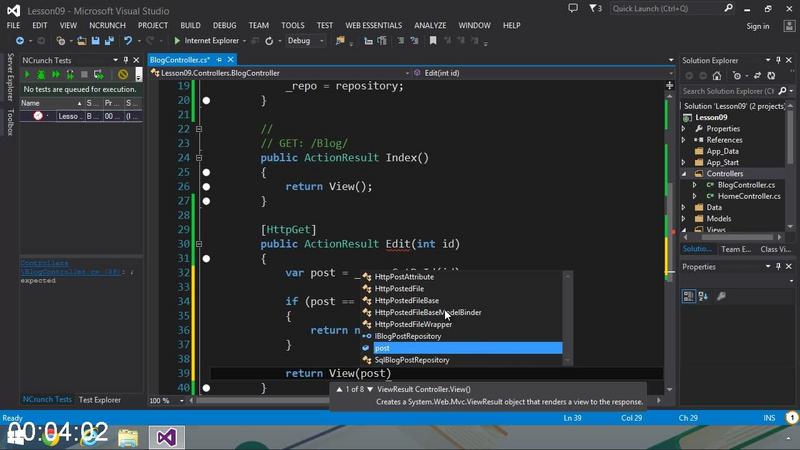The height and width of the screenshot is (450, 800).
Task: Click the Undo toolbar icon
Action: coord(128,41)
